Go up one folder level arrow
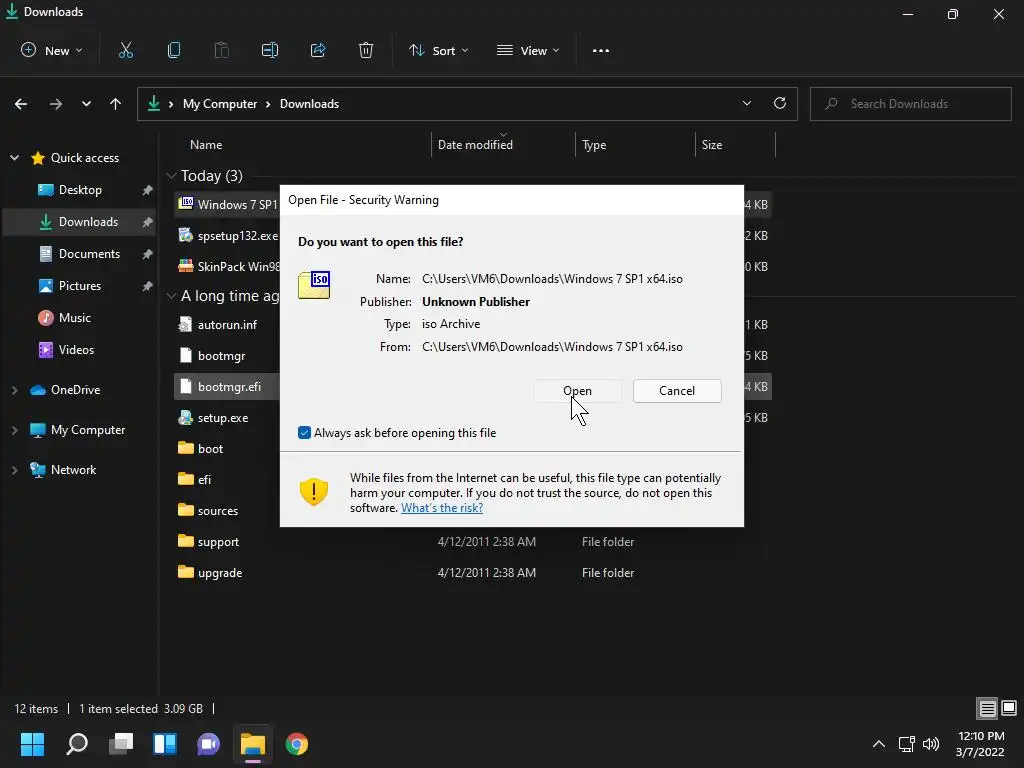Screen dimensions: 1024x768 [116, 104]
